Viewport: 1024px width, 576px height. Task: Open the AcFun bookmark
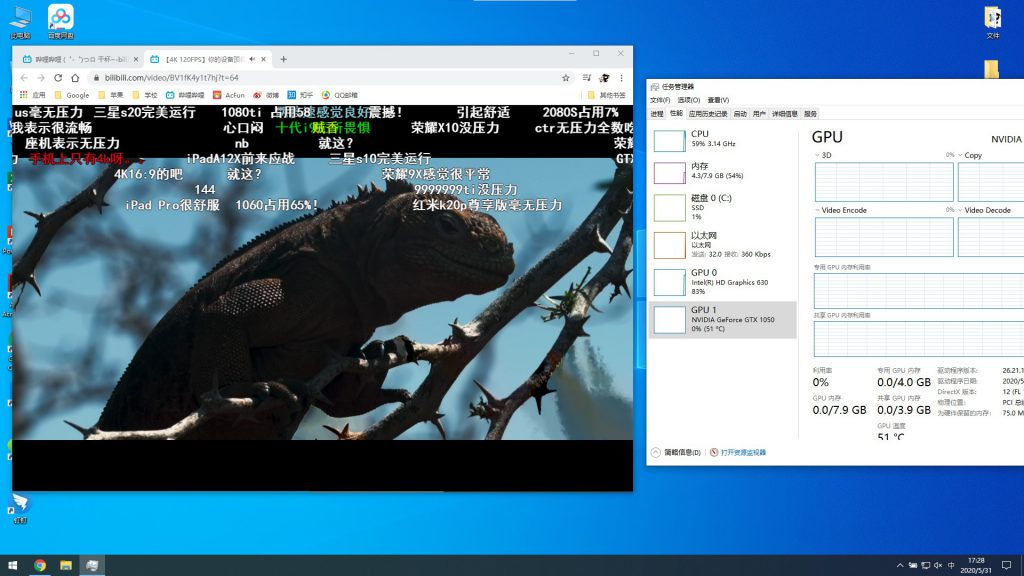[x=229, y=95]
